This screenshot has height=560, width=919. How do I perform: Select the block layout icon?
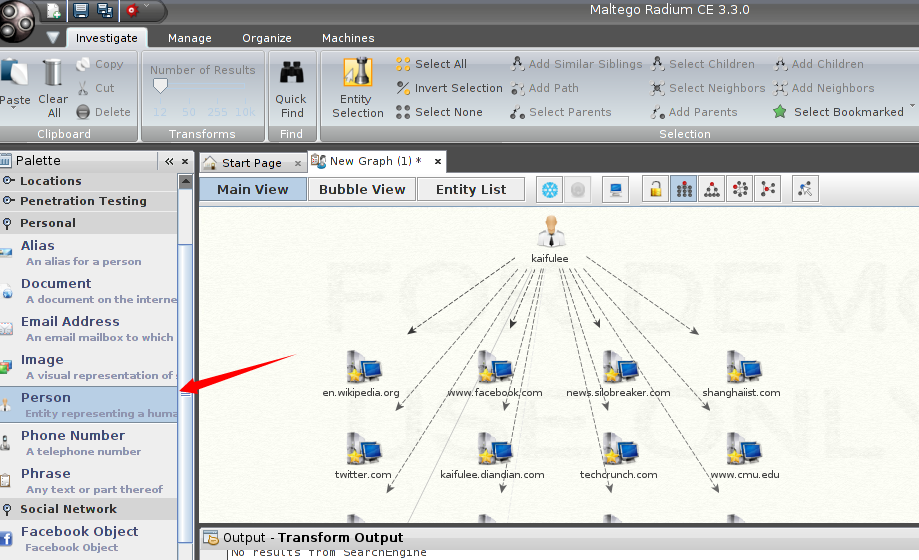point(683,189)
